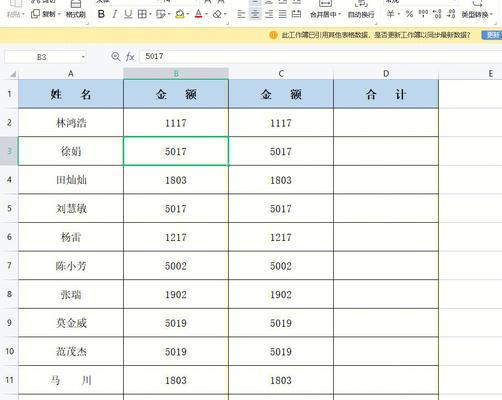Select column A header
This screenshot has width=502, height=400.
[x=71, y=74]
